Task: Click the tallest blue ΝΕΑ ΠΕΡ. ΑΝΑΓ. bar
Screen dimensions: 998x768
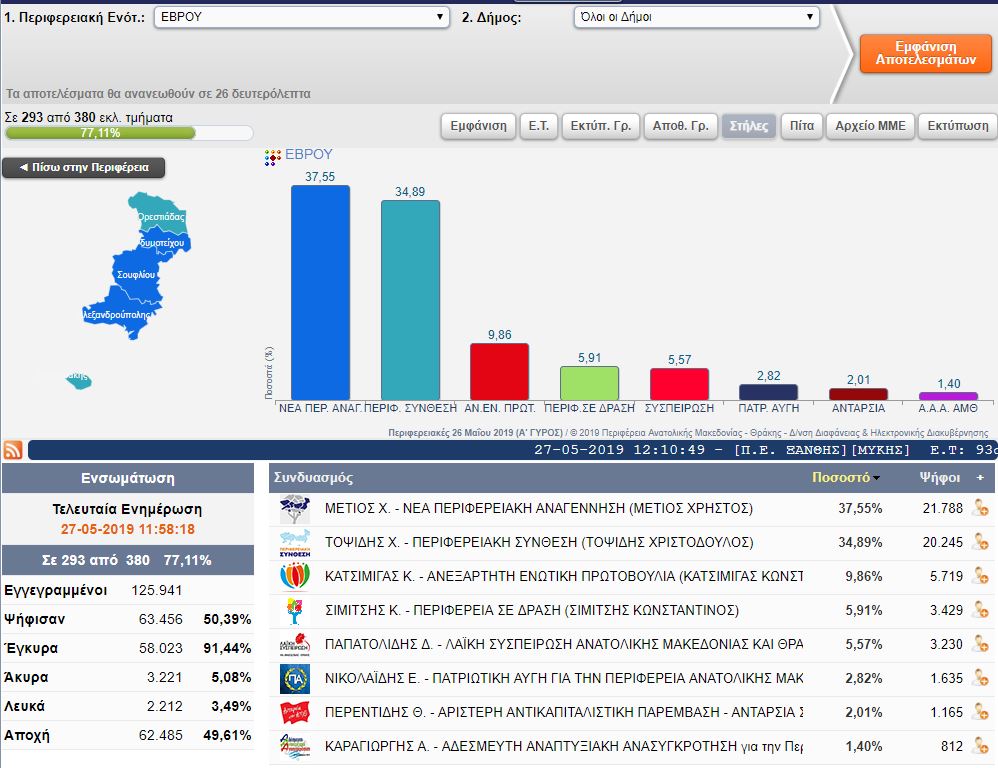Action: tap(320, 292)
